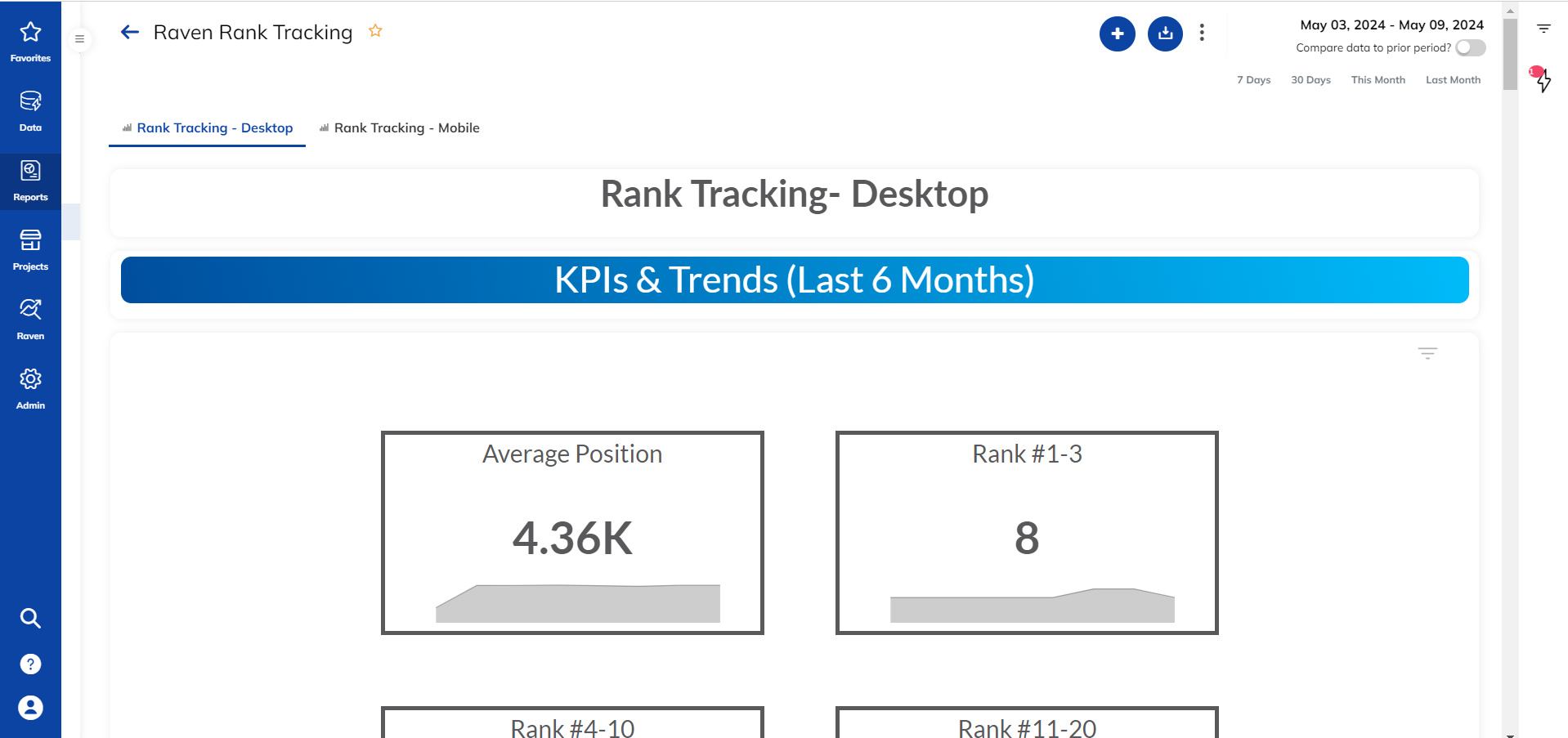Open the help question mark icon

pyautogui.click(x=30, y=664)
